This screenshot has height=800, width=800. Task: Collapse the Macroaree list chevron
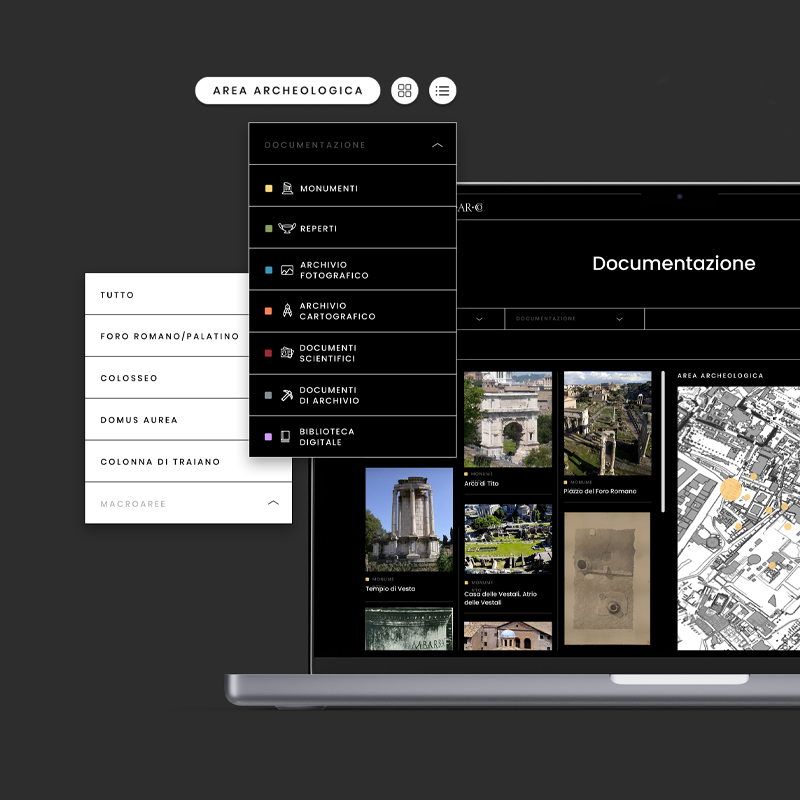point(273,503)
